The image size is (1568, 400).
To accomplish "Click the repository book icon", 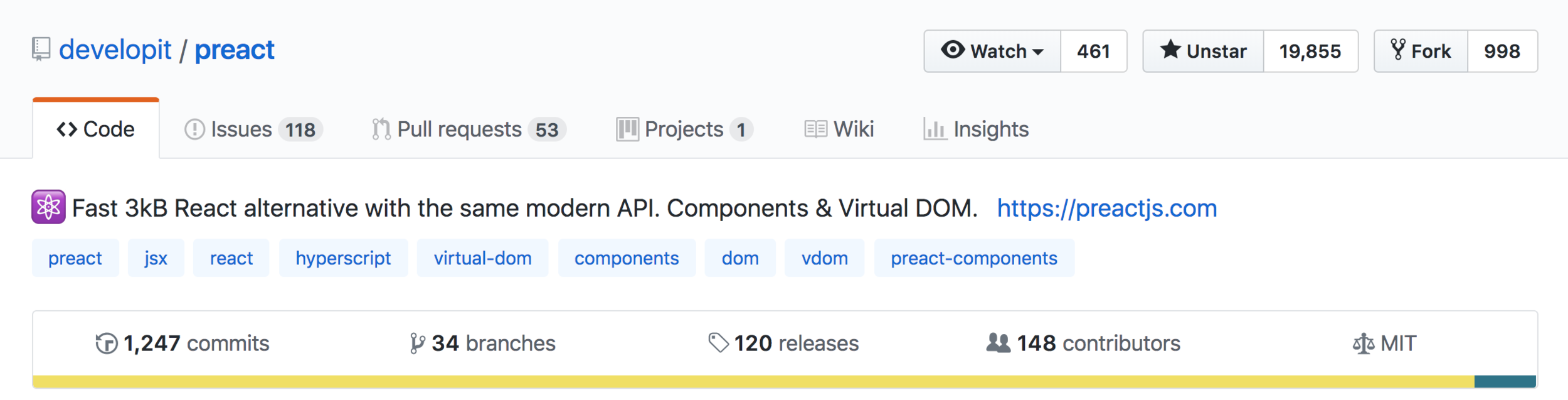I will (x=41, y=50).
